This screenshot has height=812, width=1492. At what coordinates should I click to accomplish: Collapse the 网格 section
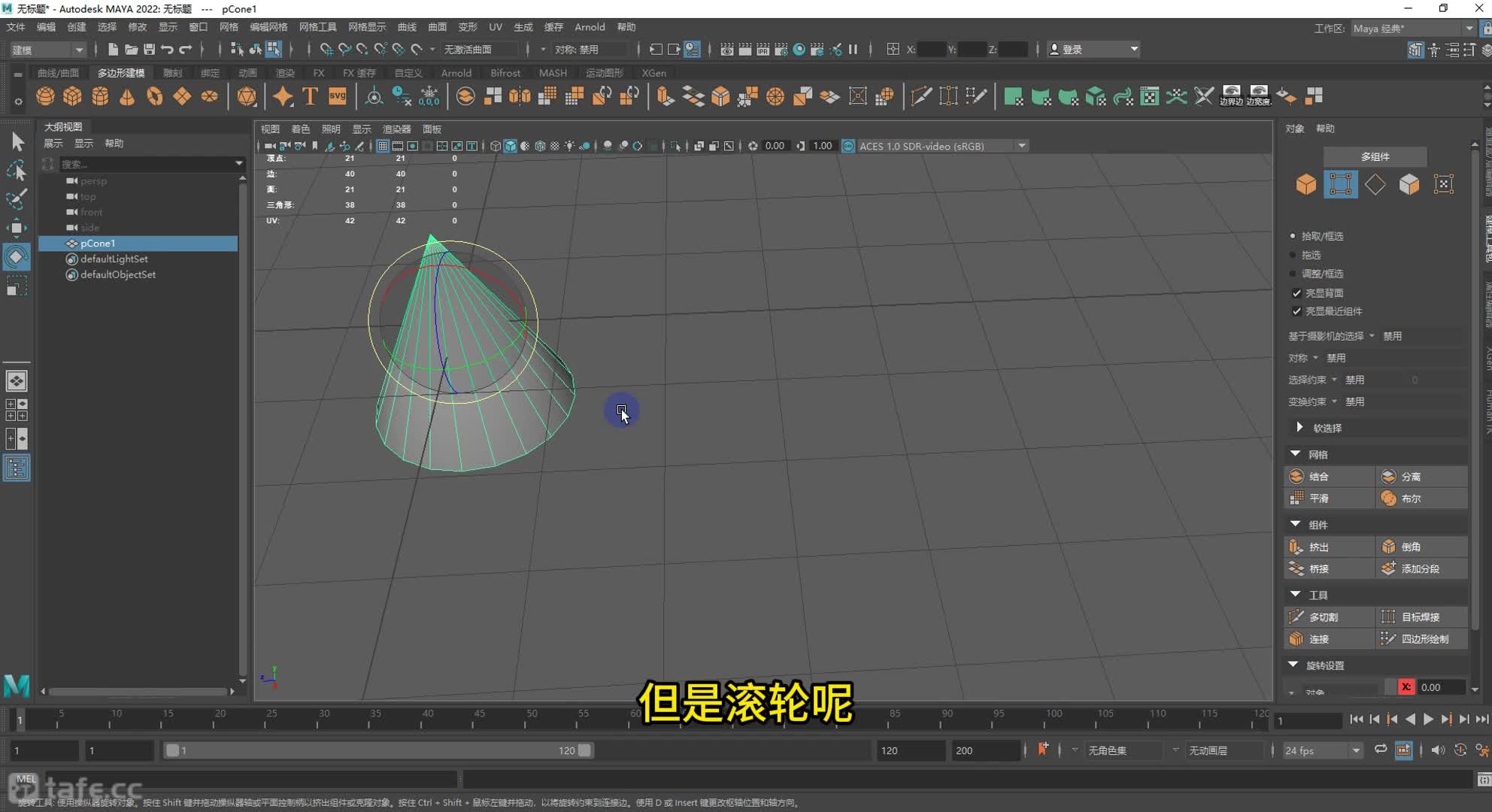(x=1295, y=454)
